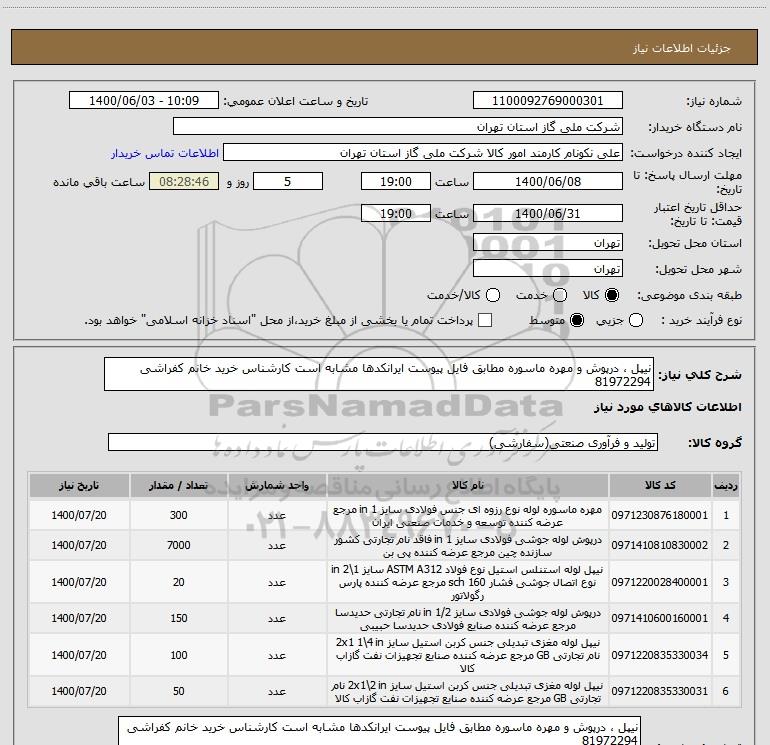
Task: Click quantity 7000 in row 2
Action: 179,545
